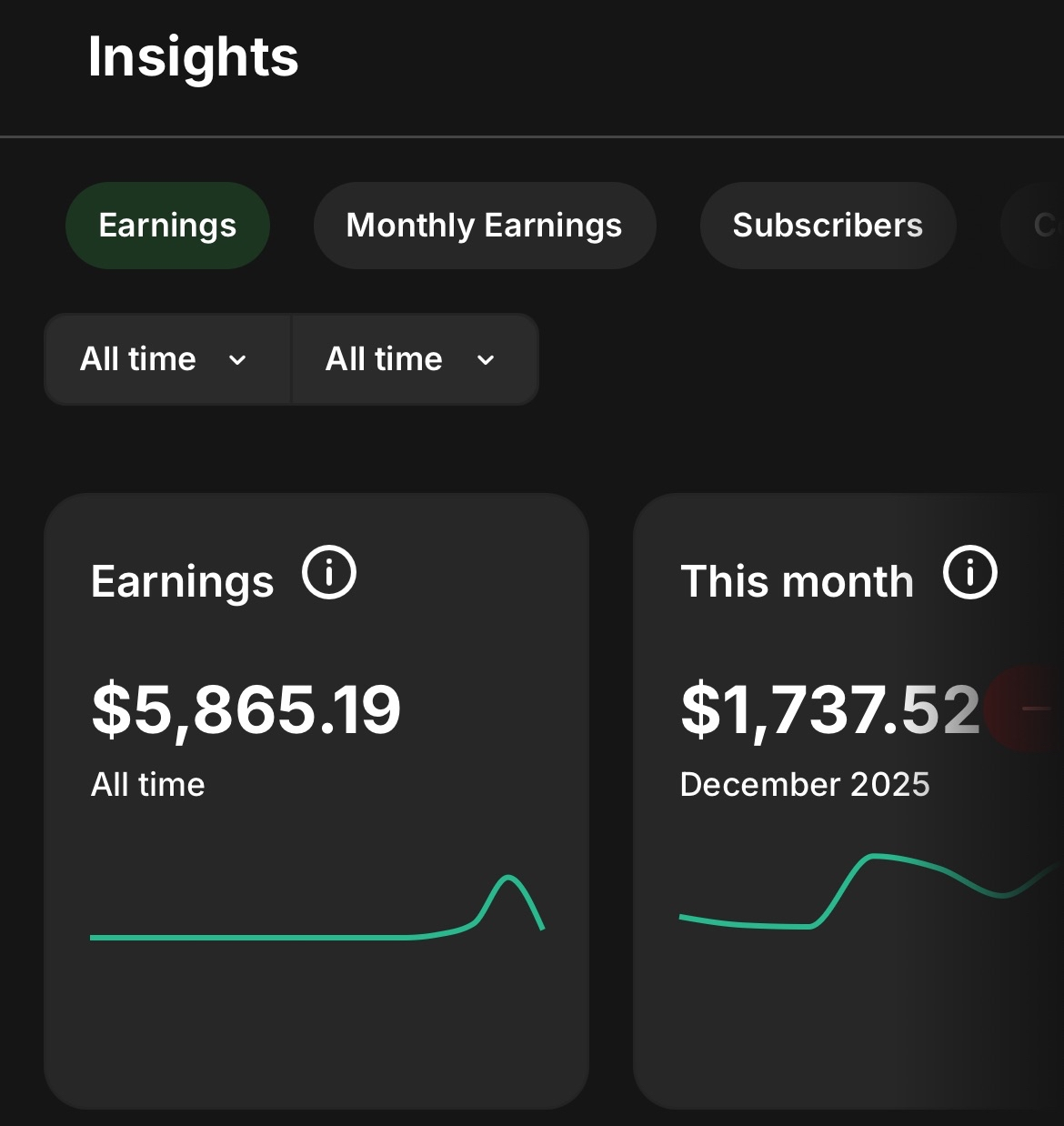Screen dimensions: 1064x1126
Task: Switch to the Monthly Earnings tab
Action: tap(484, 226)
